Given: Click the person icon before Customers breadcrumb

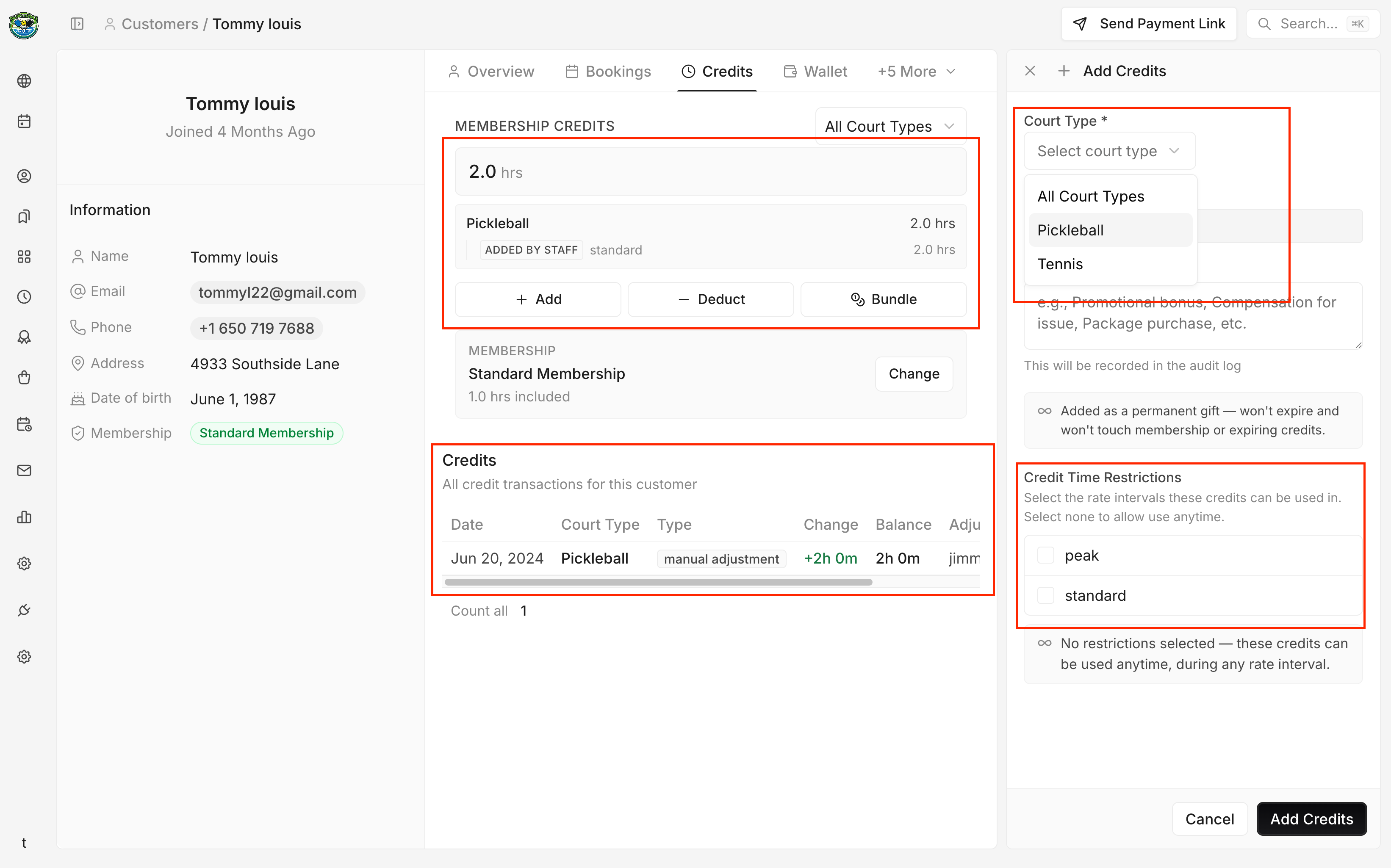Looking at the screenshot, I should click(x=109, y=24).
